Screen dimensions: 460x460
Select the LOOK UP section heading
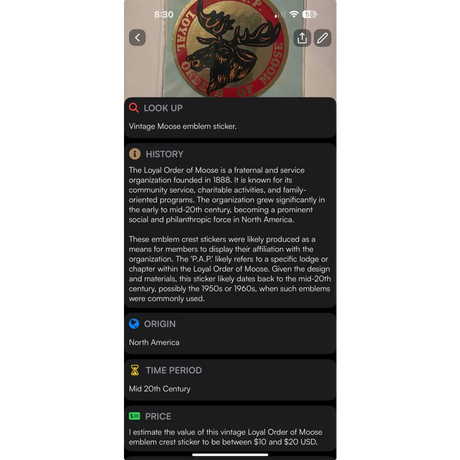click(163, 108)
